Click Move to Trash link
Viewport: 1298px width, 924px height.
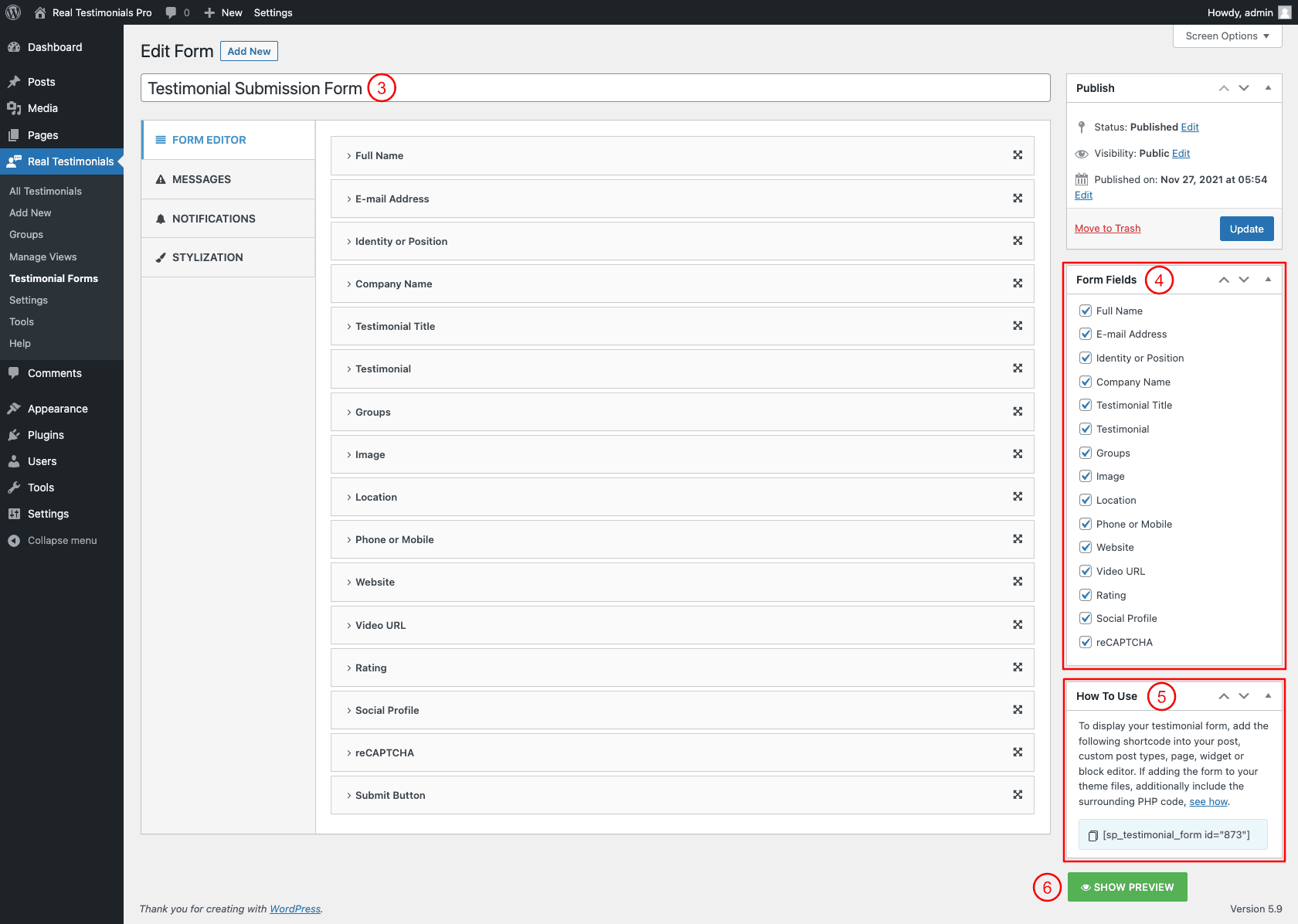pos(1107,229)
